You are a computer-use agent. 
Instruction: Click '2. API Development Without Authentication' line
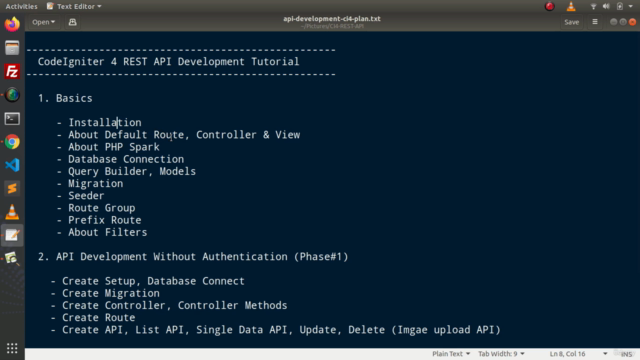click(x=193, y=257)
